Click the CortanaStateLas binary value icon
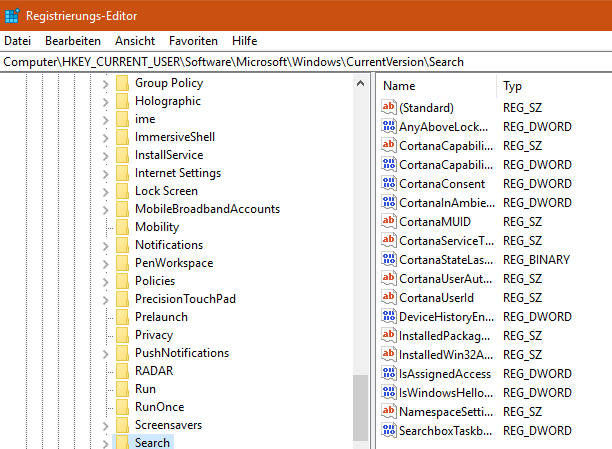Image resolution: width=612 pixels, height=449 pixels. (x=389, y=259)
